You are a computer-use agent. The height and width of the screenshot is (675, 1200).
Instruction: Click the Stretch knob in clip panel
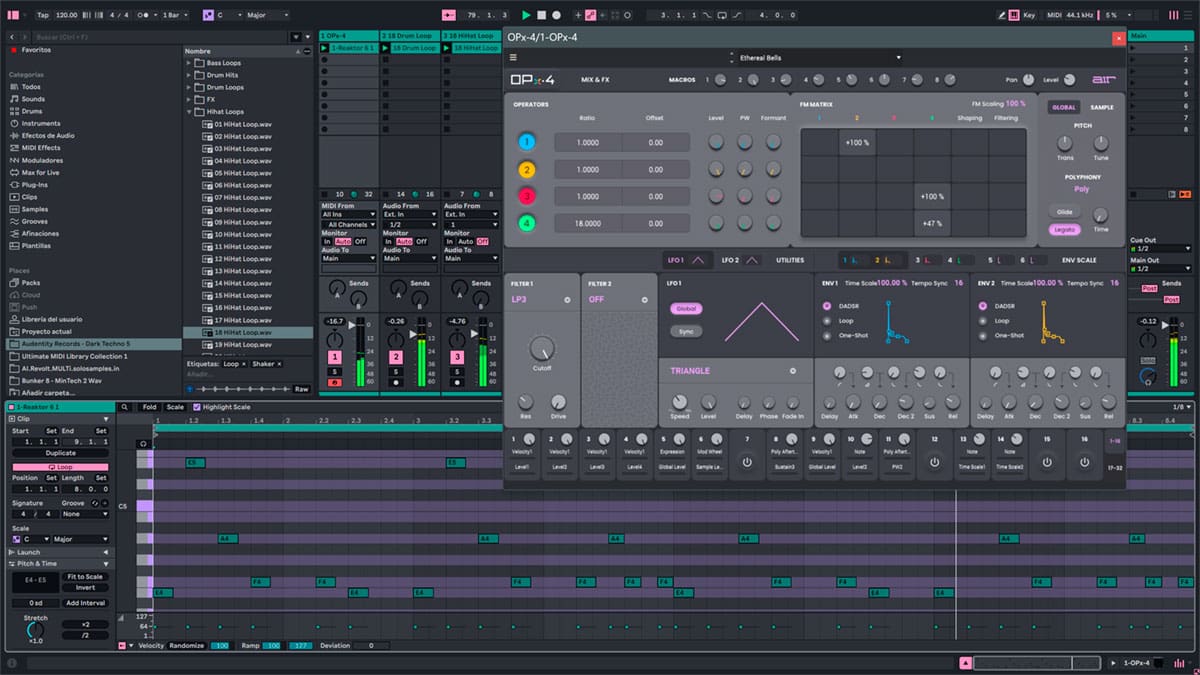click(35, 628)
